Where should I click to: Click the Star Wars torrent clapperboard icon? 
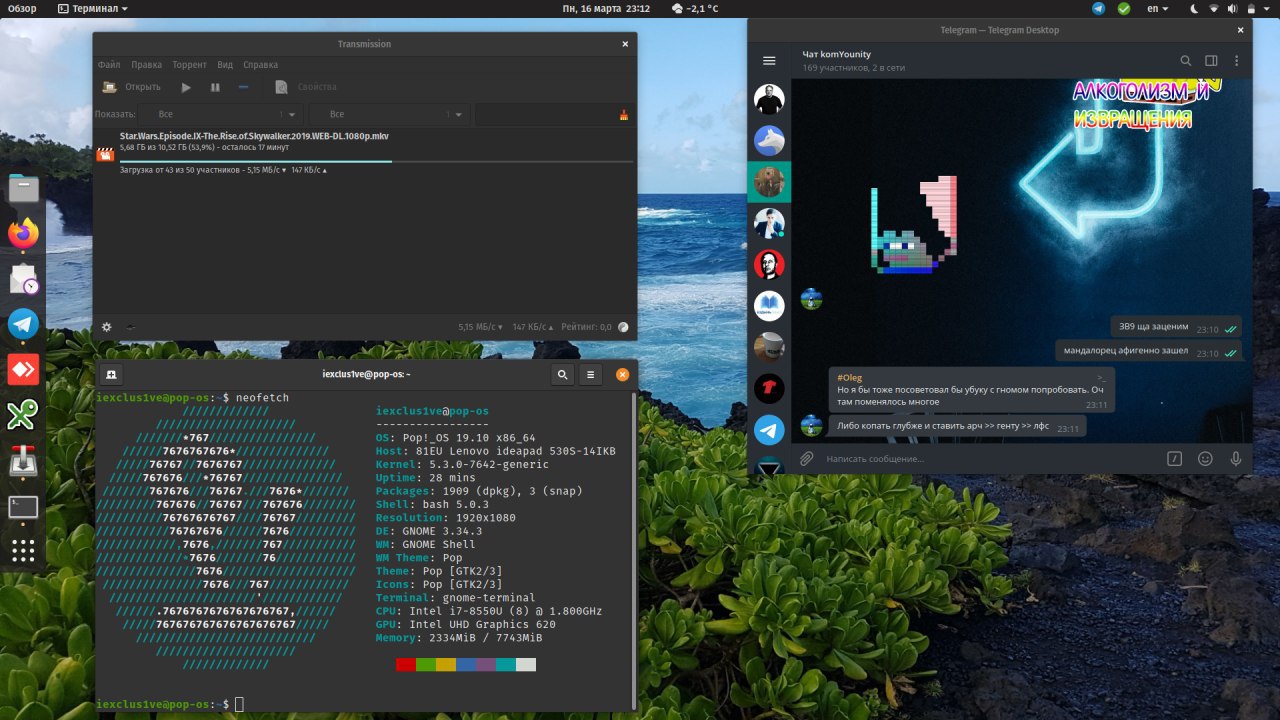(x=105, y=154)
